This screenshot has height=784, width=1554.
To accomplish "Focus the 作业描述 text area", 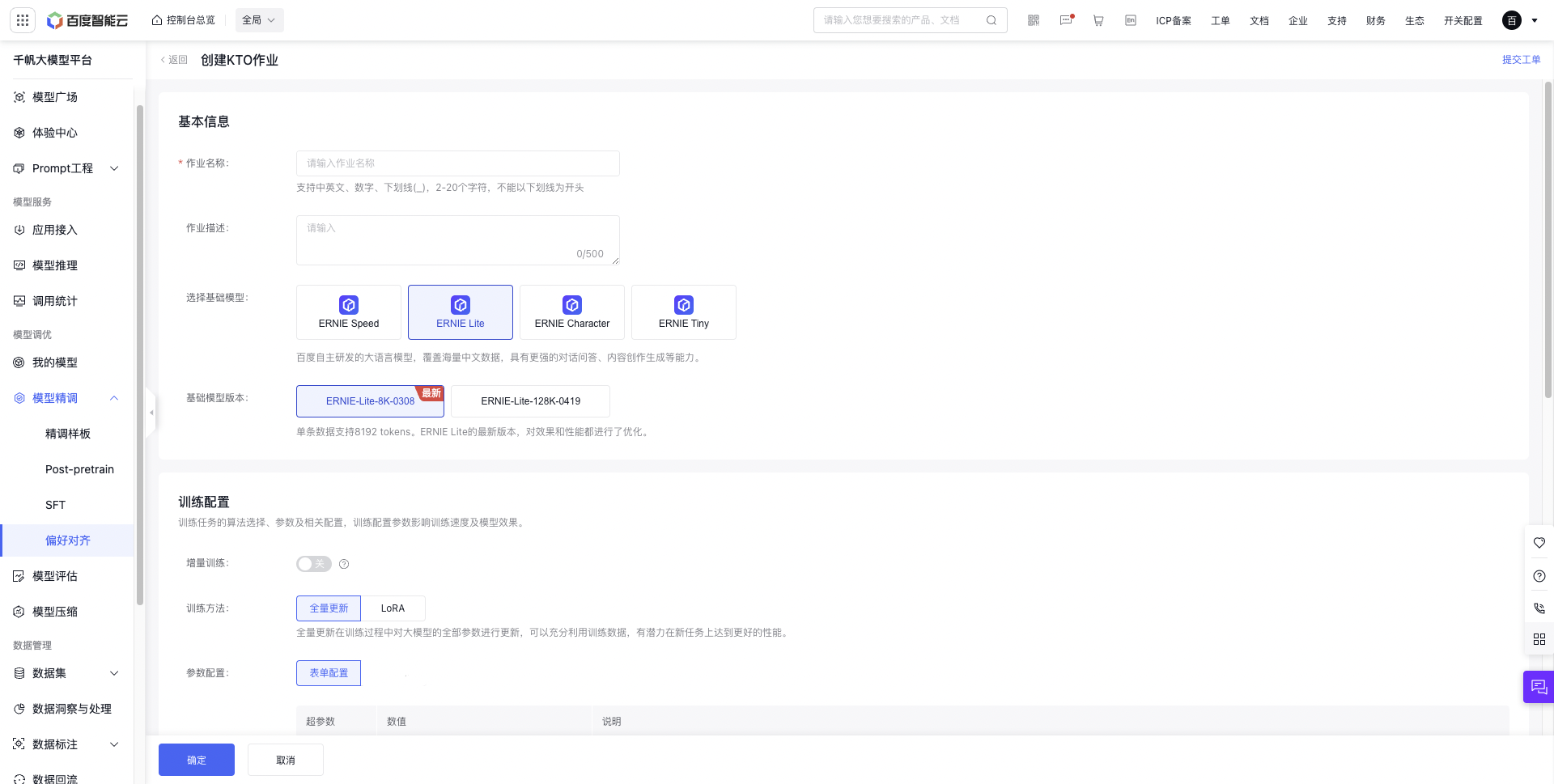I will tap(458, 240).
